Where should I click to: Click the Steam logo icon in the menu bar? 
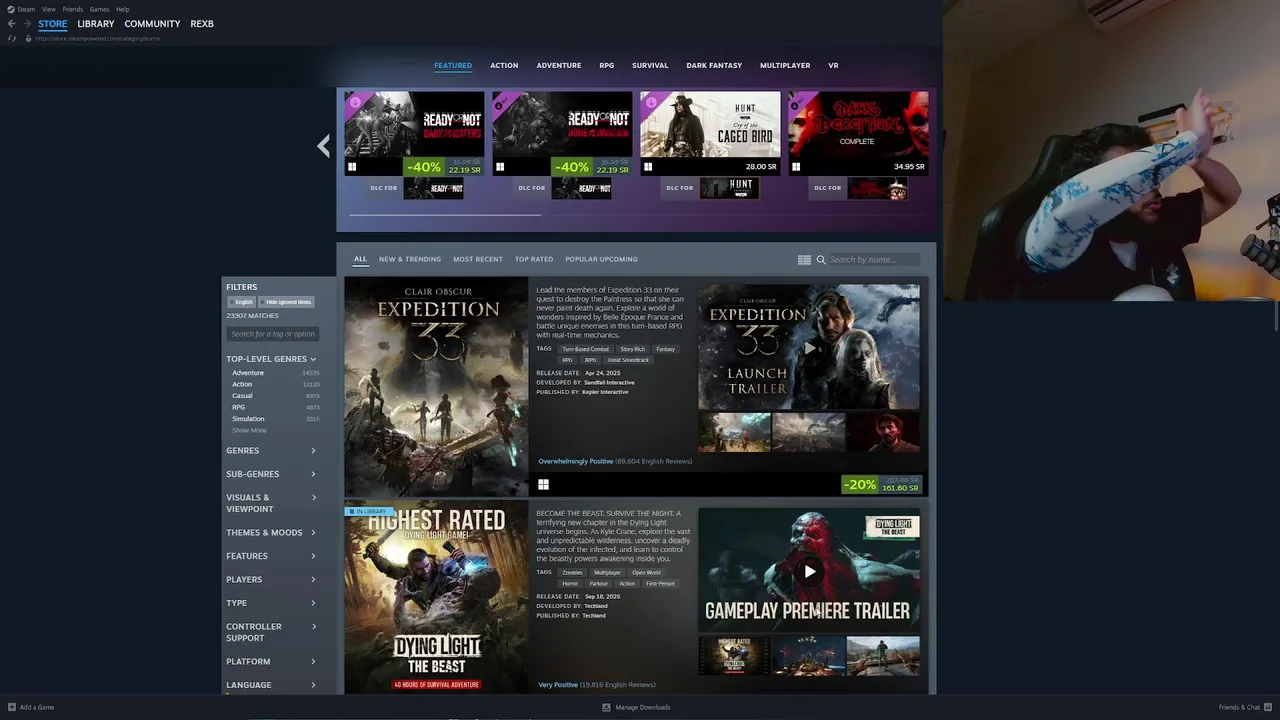(x=11, y=9)
